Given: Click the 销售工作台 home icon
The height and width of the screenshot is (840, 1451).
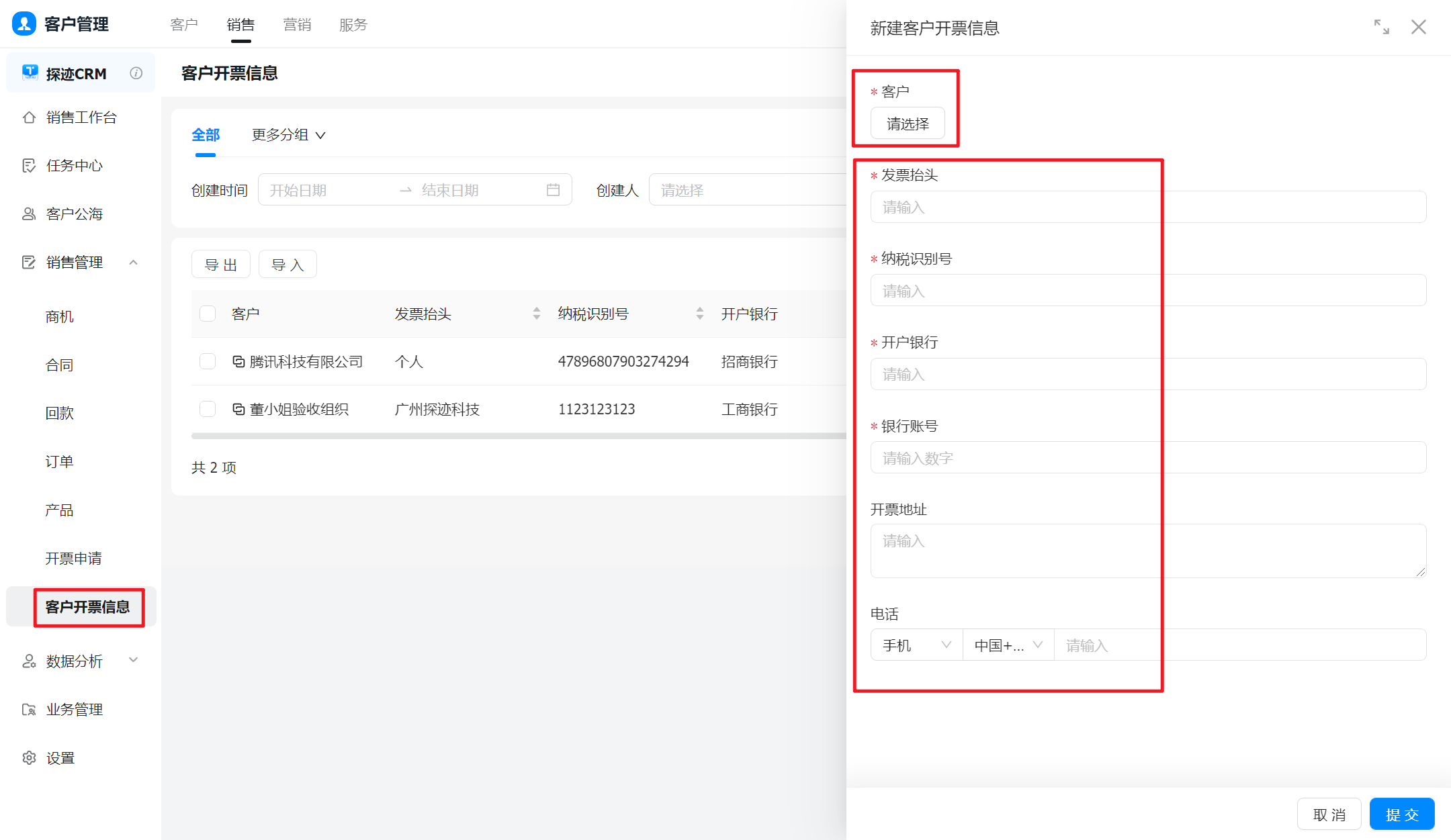Looking at the screenshot, I should (29, 118).
